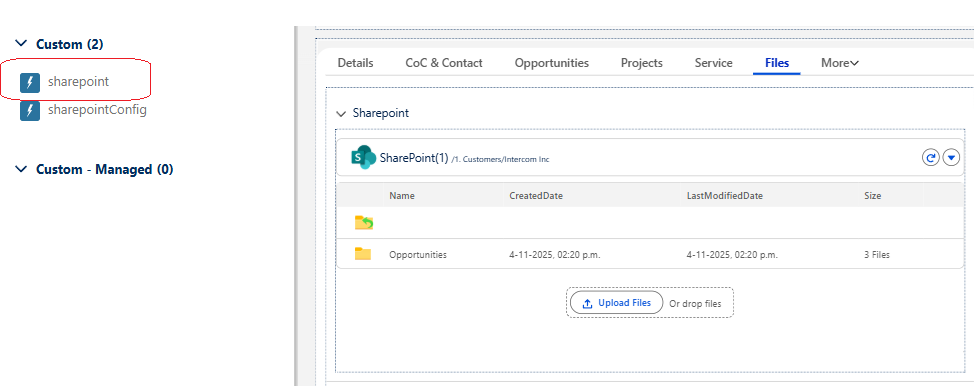Switch to the CoC & Contact tab

[444, 63]
